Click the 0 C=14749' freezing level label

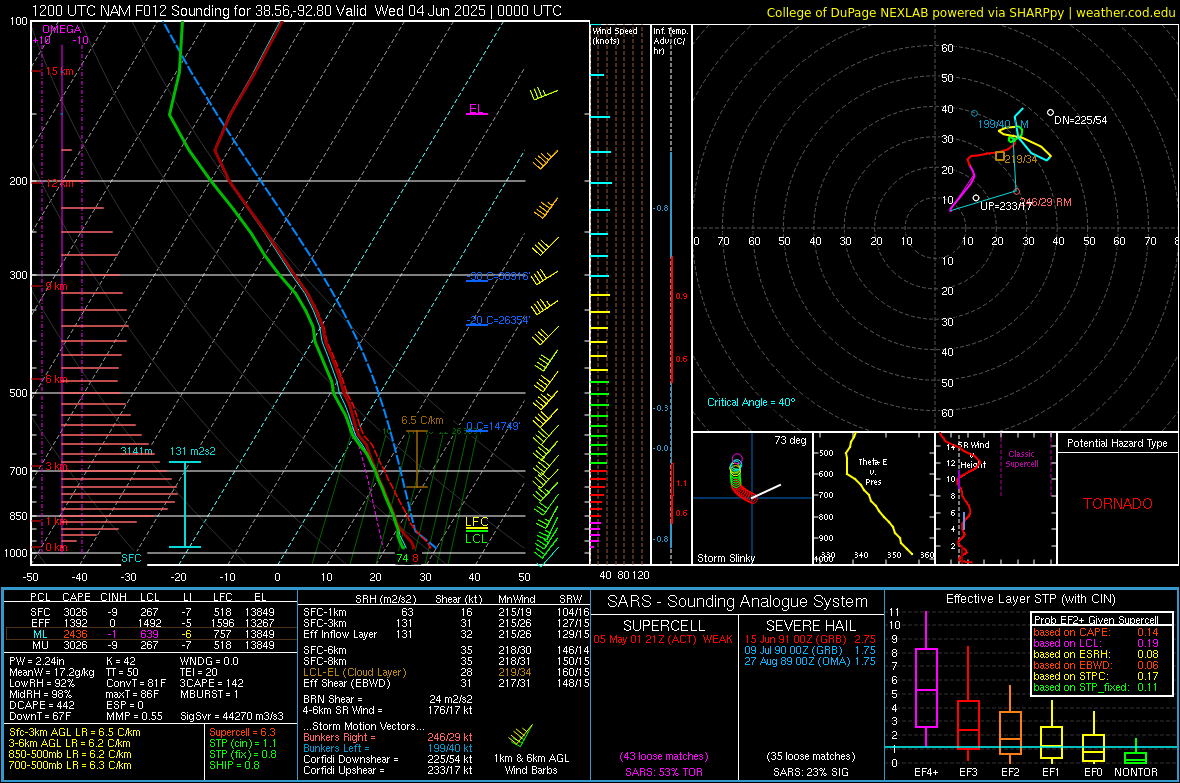(x=493, y=426)
